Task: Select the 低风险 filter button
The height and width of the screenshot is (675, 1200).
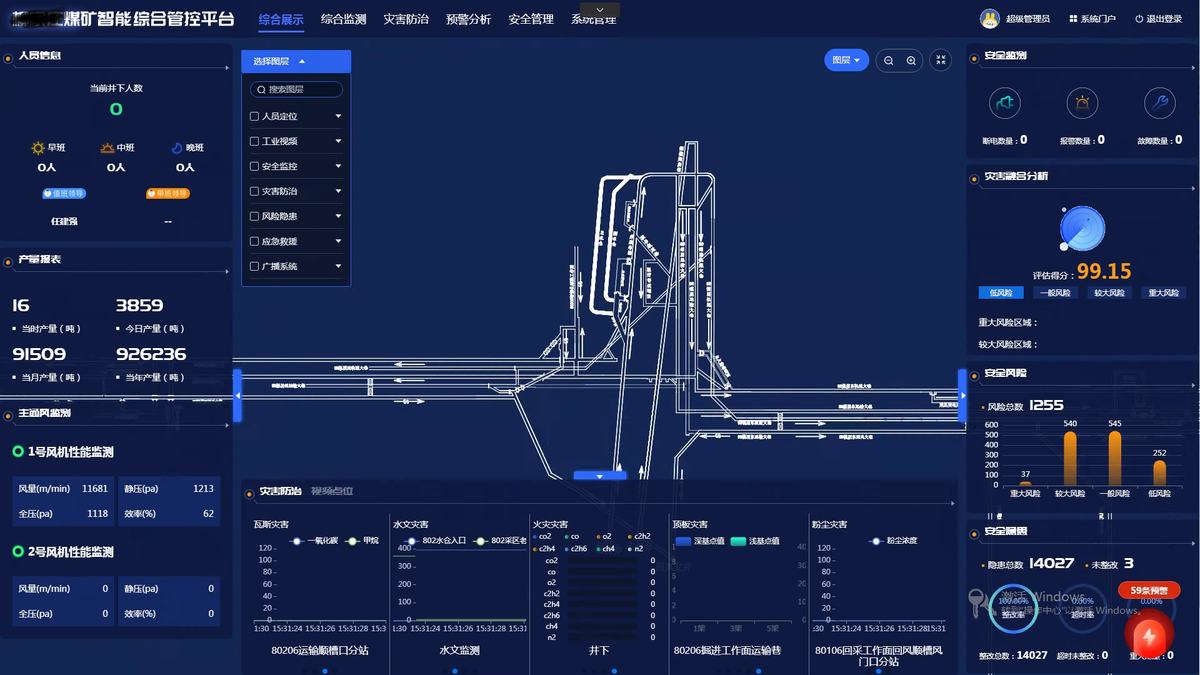Action: pyautogui.click(x=1001, y=293)
